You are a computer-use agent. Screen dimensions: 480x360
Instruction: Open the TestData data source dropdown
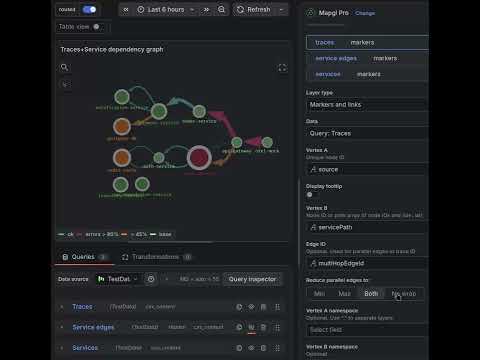point(117,279)
